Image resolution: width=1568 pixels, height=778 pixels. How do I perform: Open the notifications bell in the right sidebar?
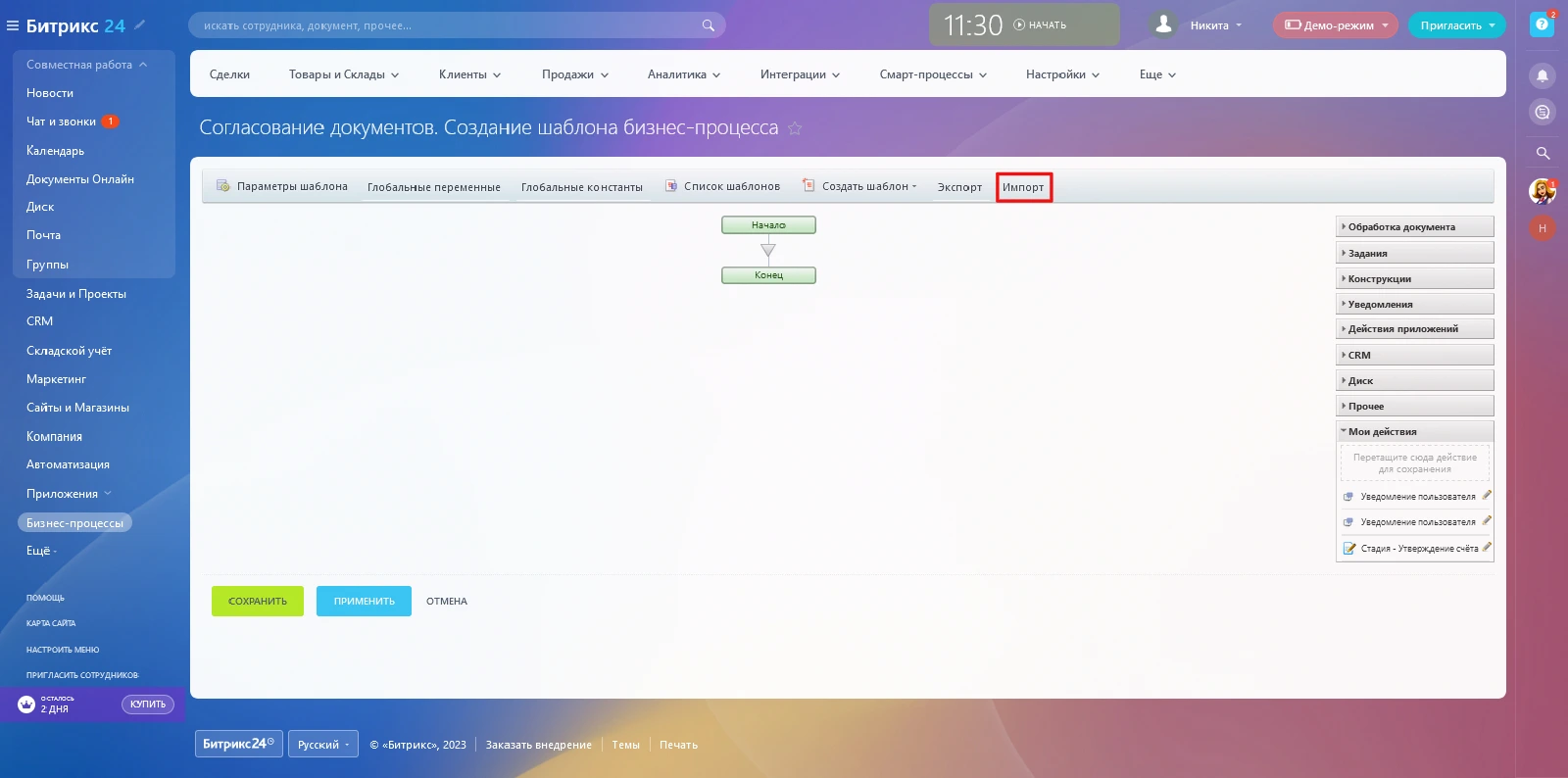1542,75
